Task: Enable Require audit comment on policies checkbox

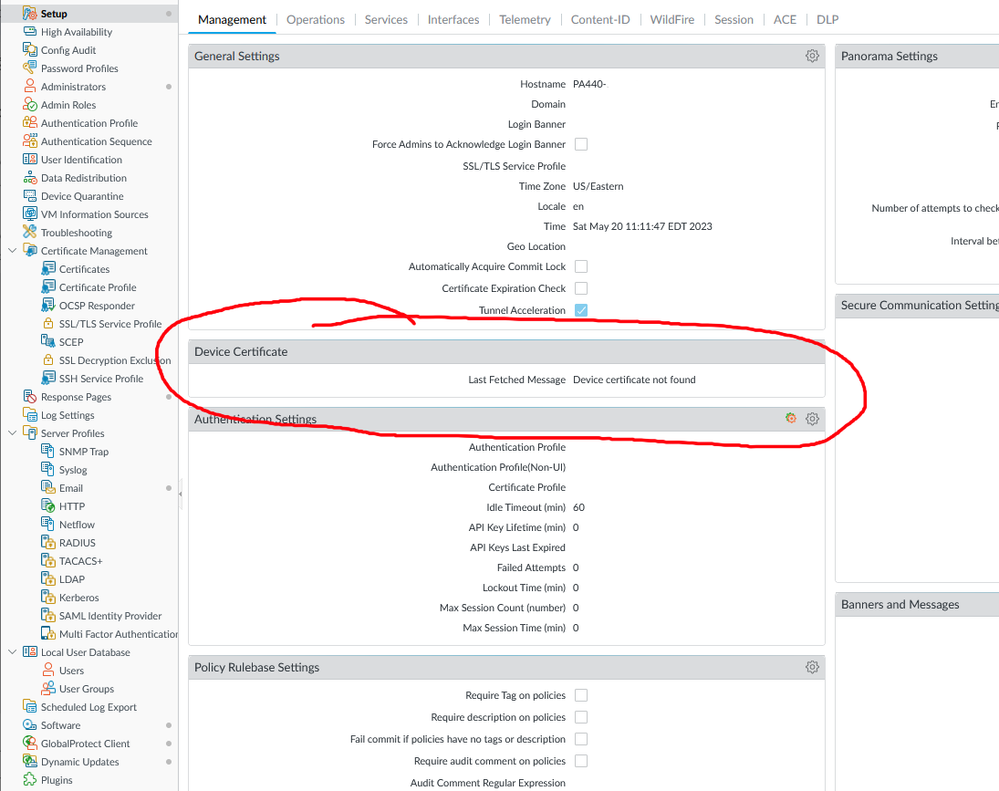Action: [581, 761]
